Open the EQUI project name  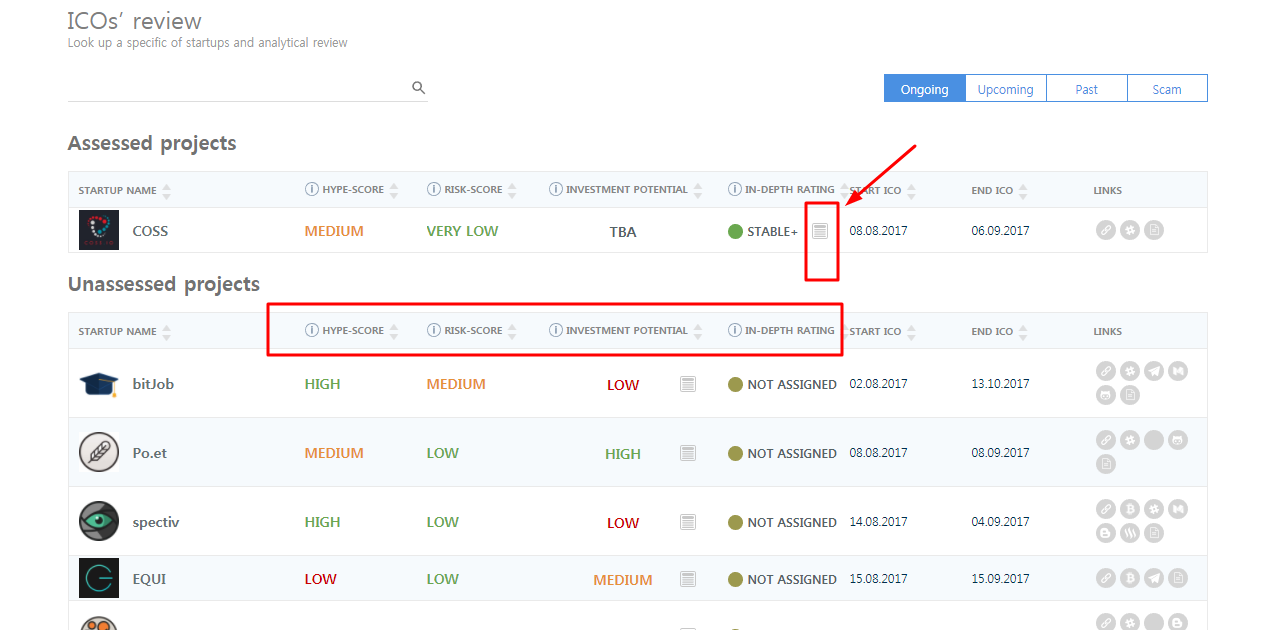[x=149, y=579]
